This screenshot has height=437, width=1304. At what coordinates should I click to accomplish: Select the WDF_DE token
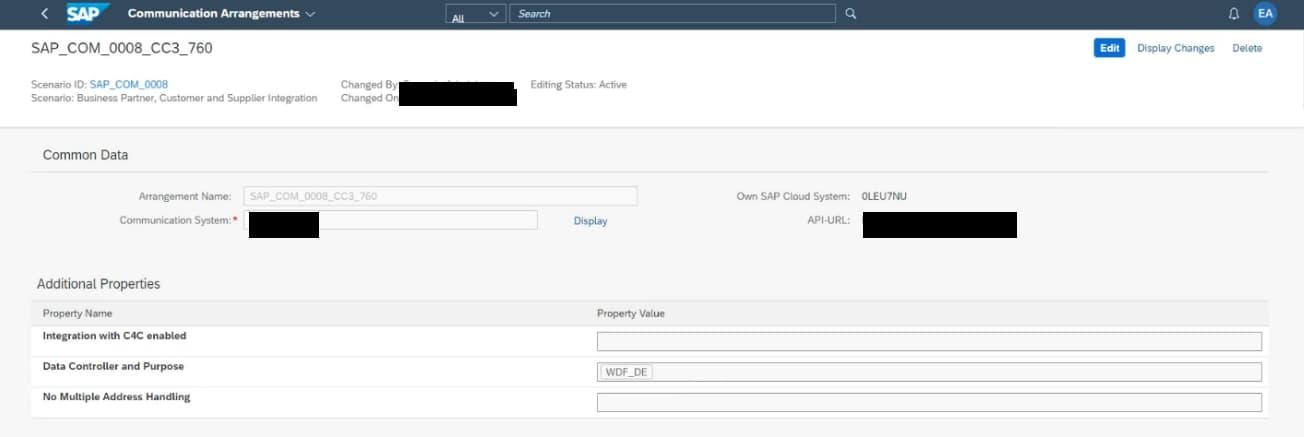click(626, 372)
